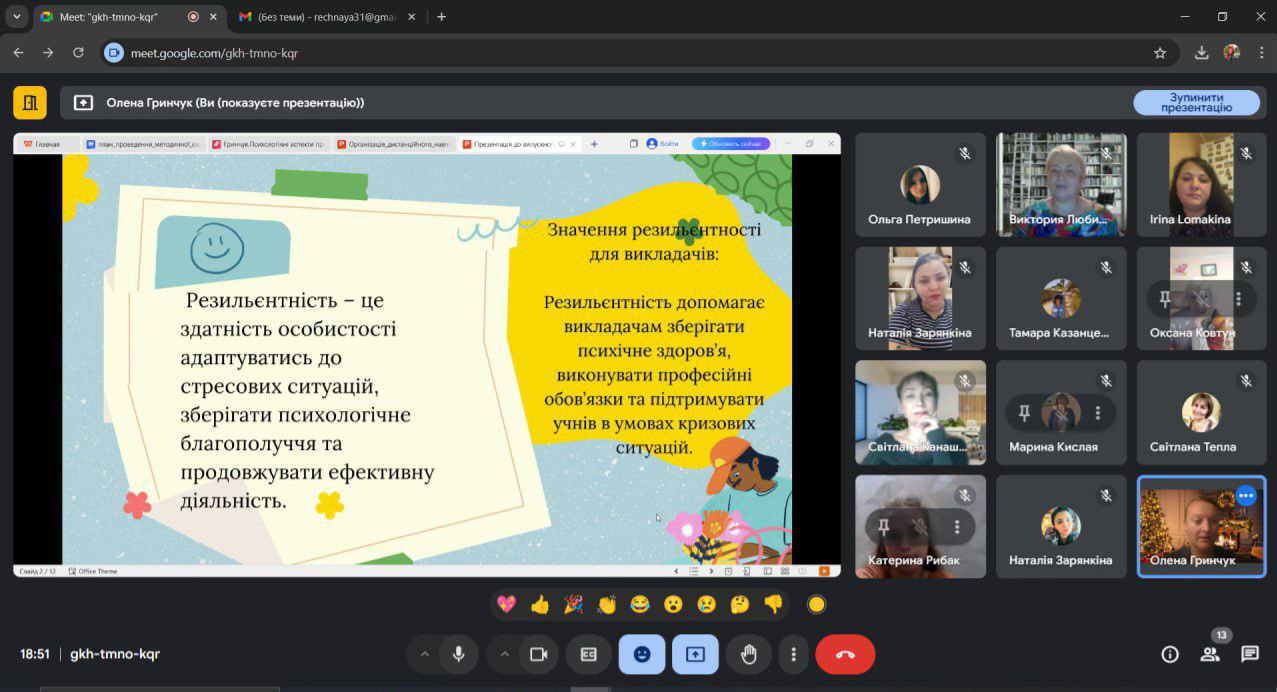Toggle the microphone on or off
This screenshot has width=1277, height=692.
coord(458,654)
